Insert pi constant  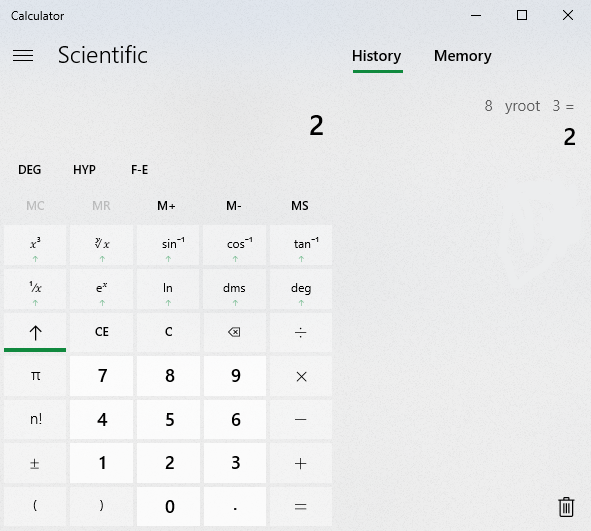point(35,376)
